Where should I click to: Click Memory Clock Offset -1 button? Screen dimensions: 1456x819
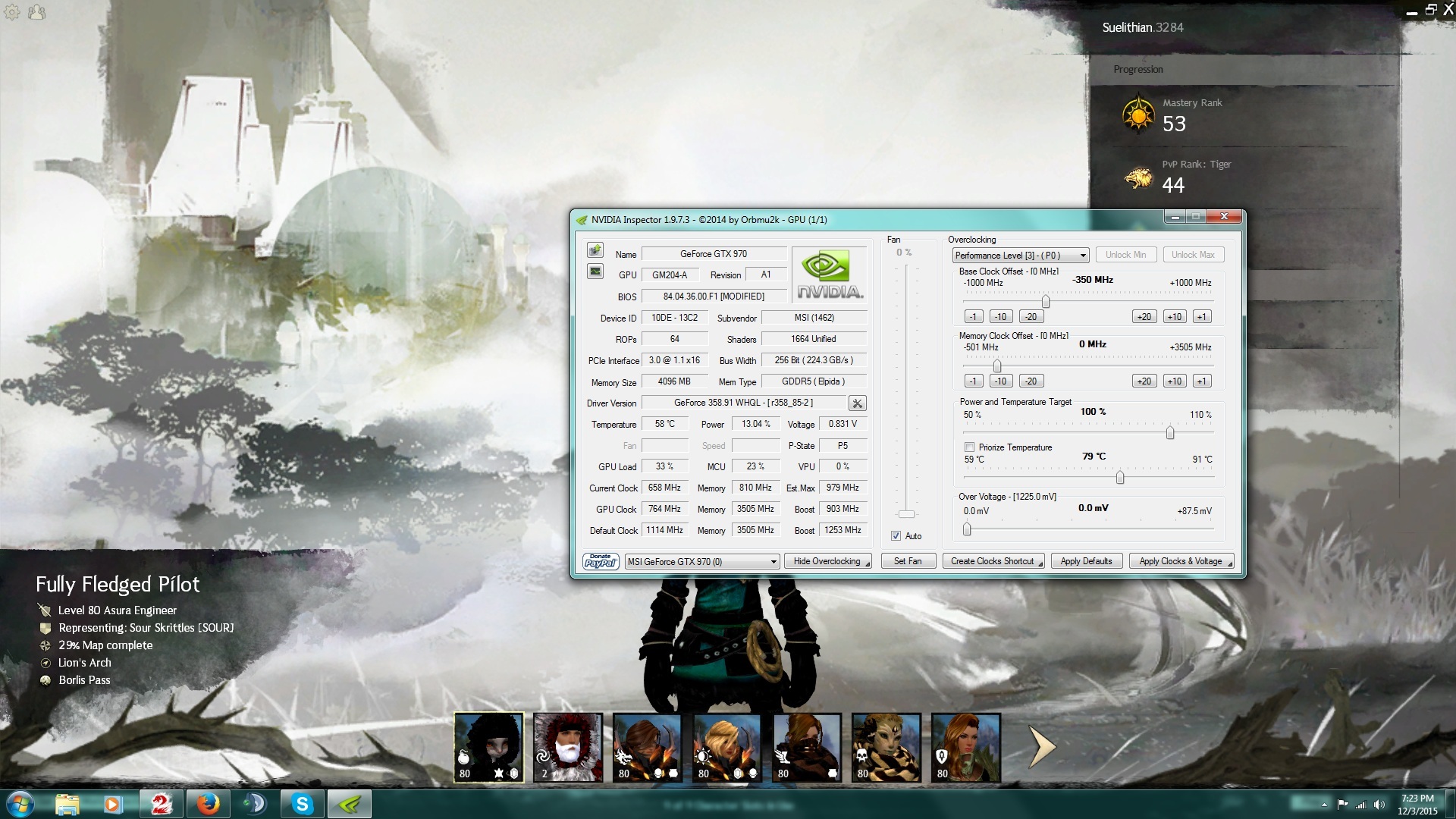pos(974,381)
